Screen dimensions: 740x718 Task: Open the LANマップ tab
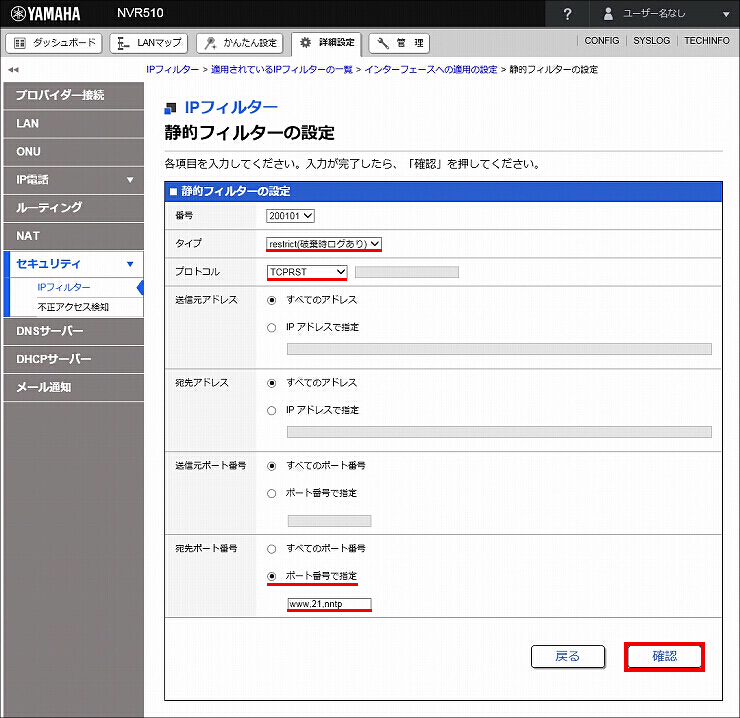click(149, 43)
